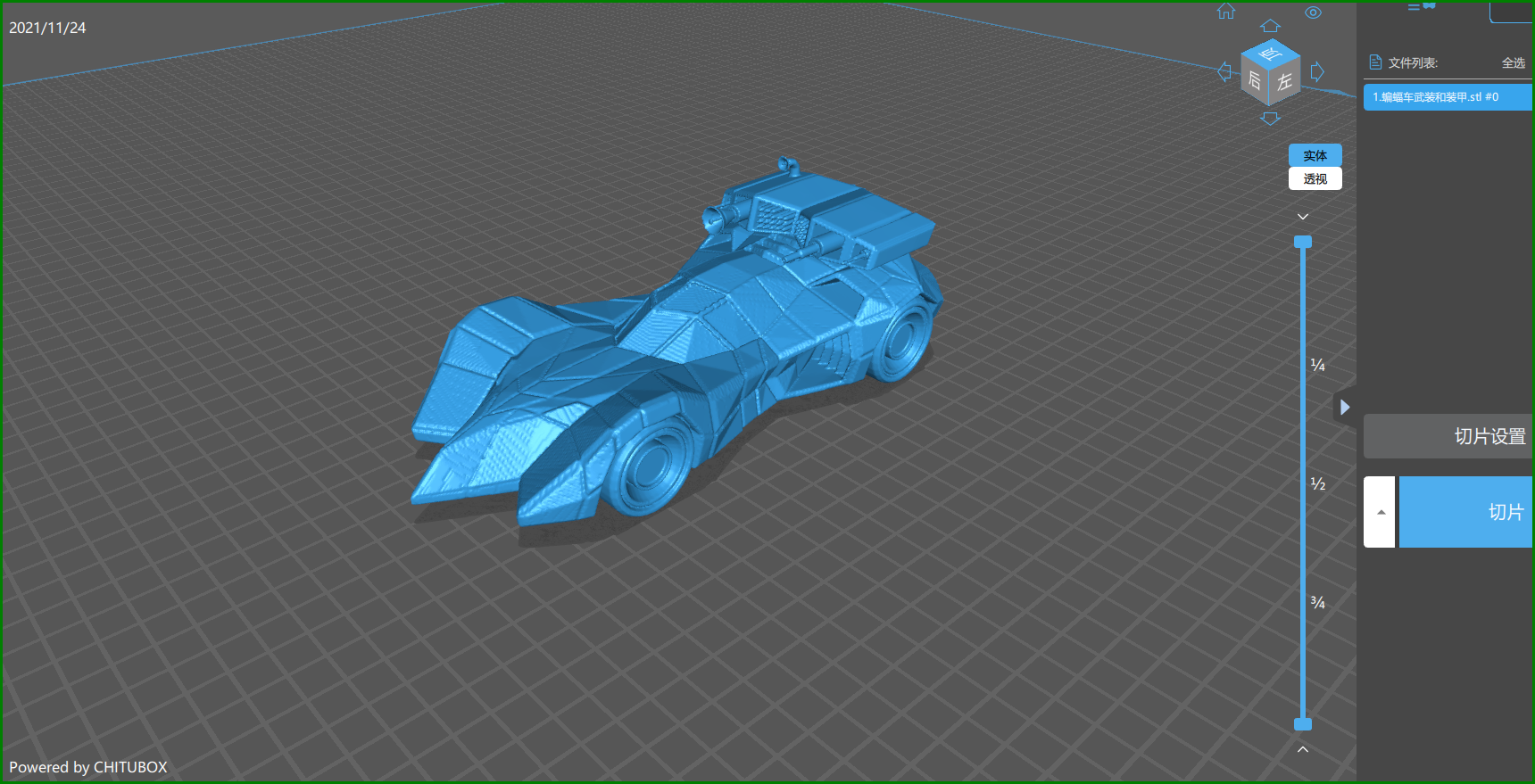Jump layer slider to the ¼ mark
Image resolution: width=1535 pixels, height=784 pixels.
pos(1317,365)
